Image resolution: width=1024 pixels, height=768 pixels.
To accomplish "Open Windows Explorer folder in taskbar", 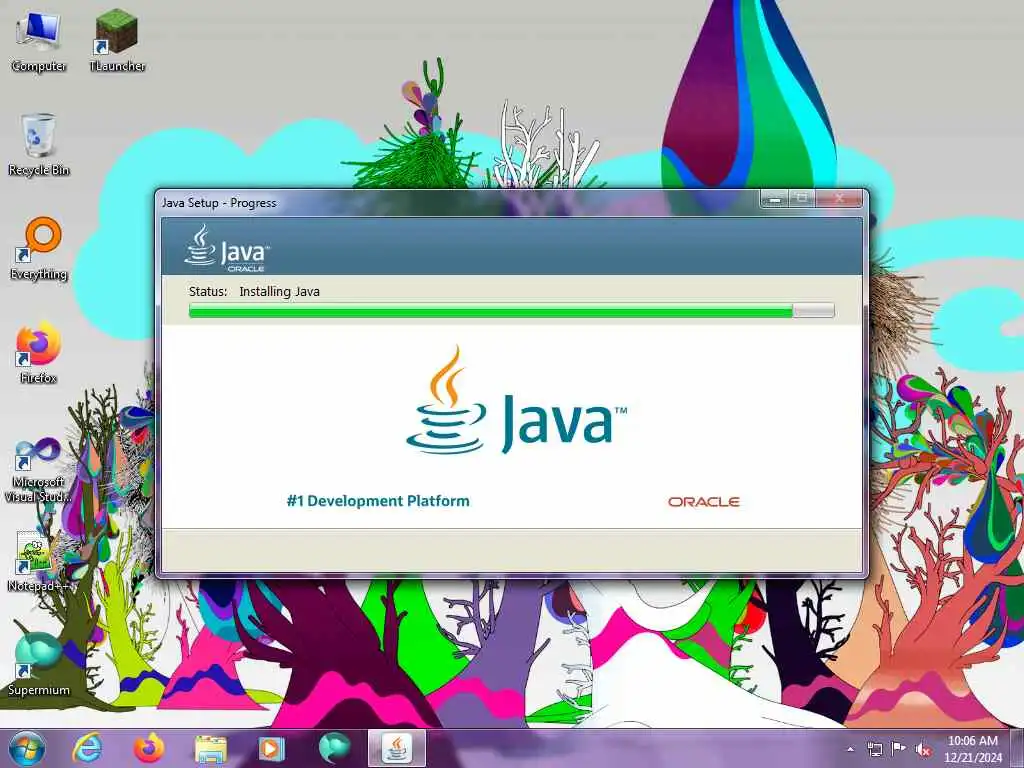I will tap(210, 749).
